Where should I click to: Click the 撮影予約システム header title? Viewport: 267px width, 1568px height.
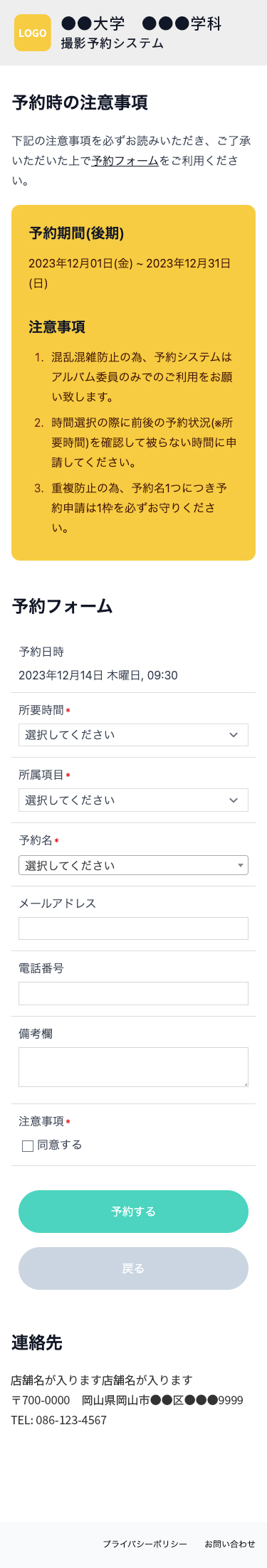point(112,43)
